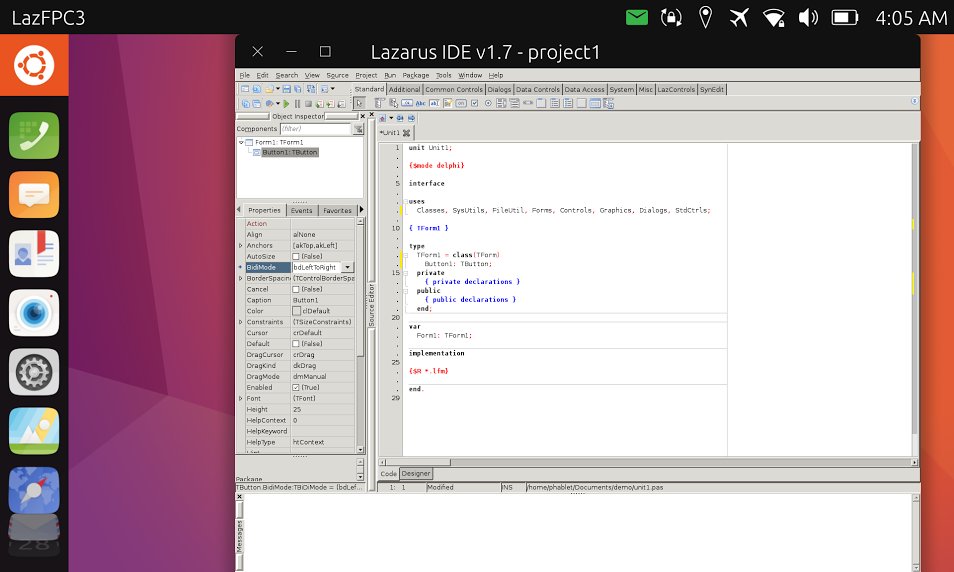Open the BidiMode value dropdown arrow
954x572 pixels.
coord(347,267)
